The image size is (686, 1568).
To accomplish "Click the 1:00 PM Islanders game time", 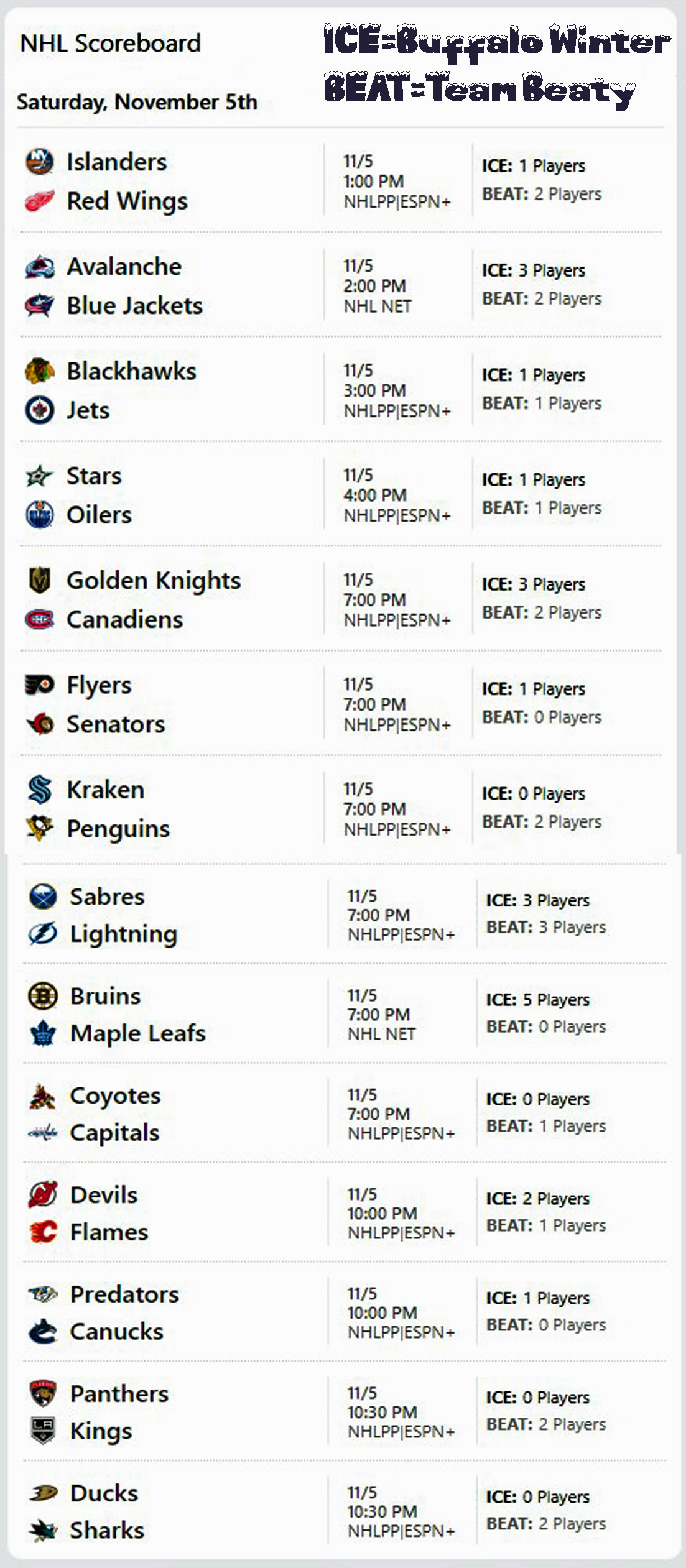I will point(374,182).
